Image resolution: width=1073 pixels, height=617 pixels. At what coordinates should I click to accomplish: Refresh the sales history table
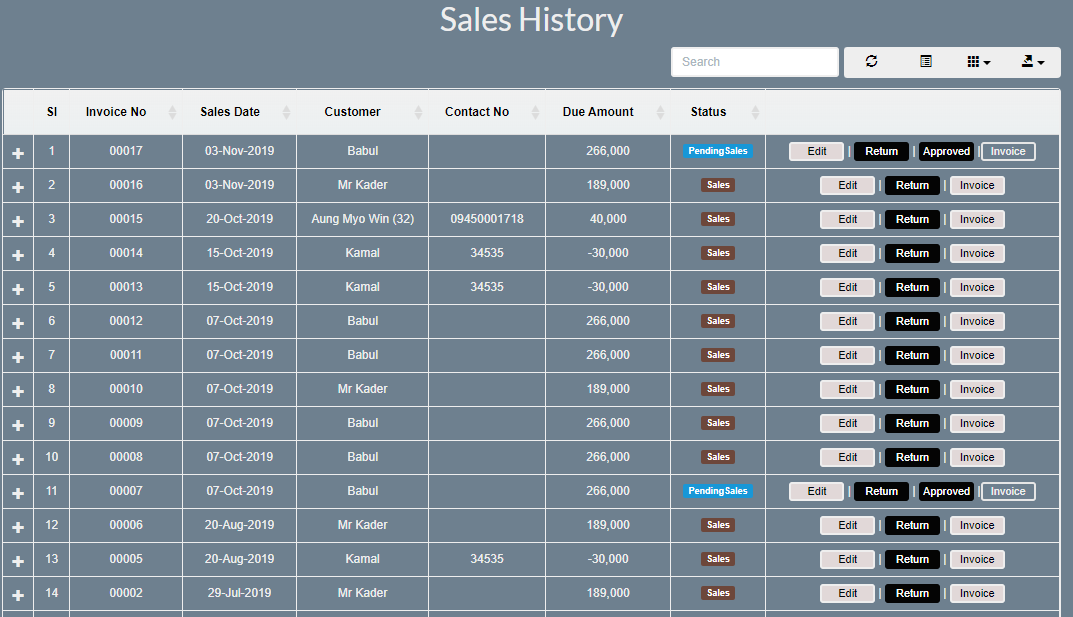pyautogui.click(x=871, y=61)
